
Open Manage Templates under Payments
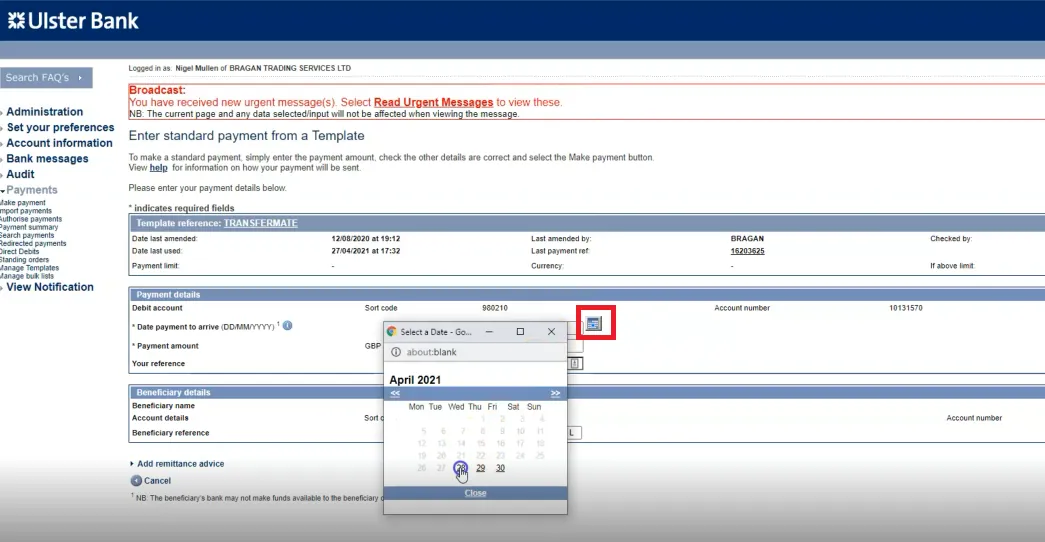coord(29,268)
